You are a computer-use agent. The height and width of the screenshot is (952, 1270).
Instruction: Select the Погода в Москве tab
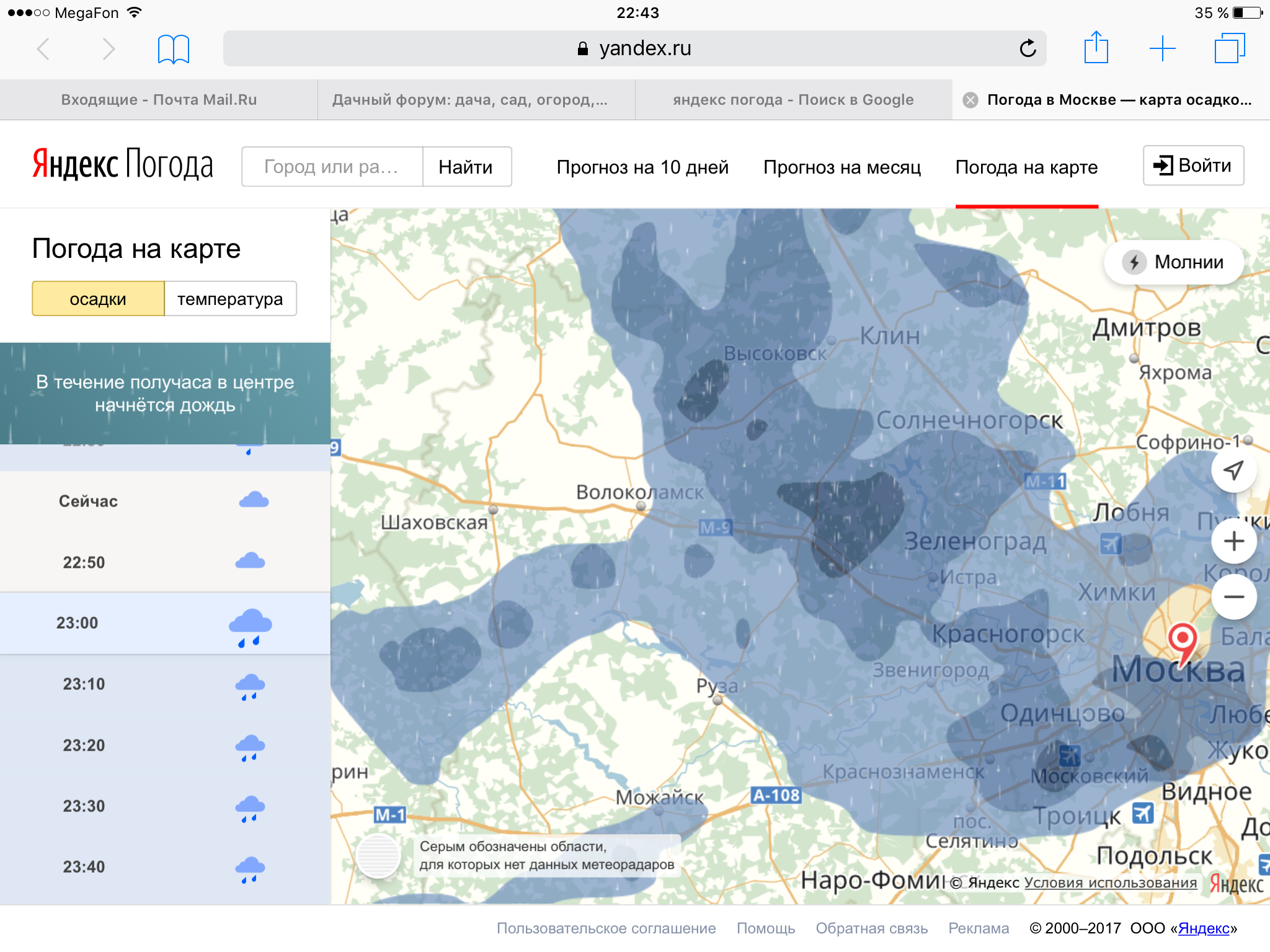(x=1111, y=100)
